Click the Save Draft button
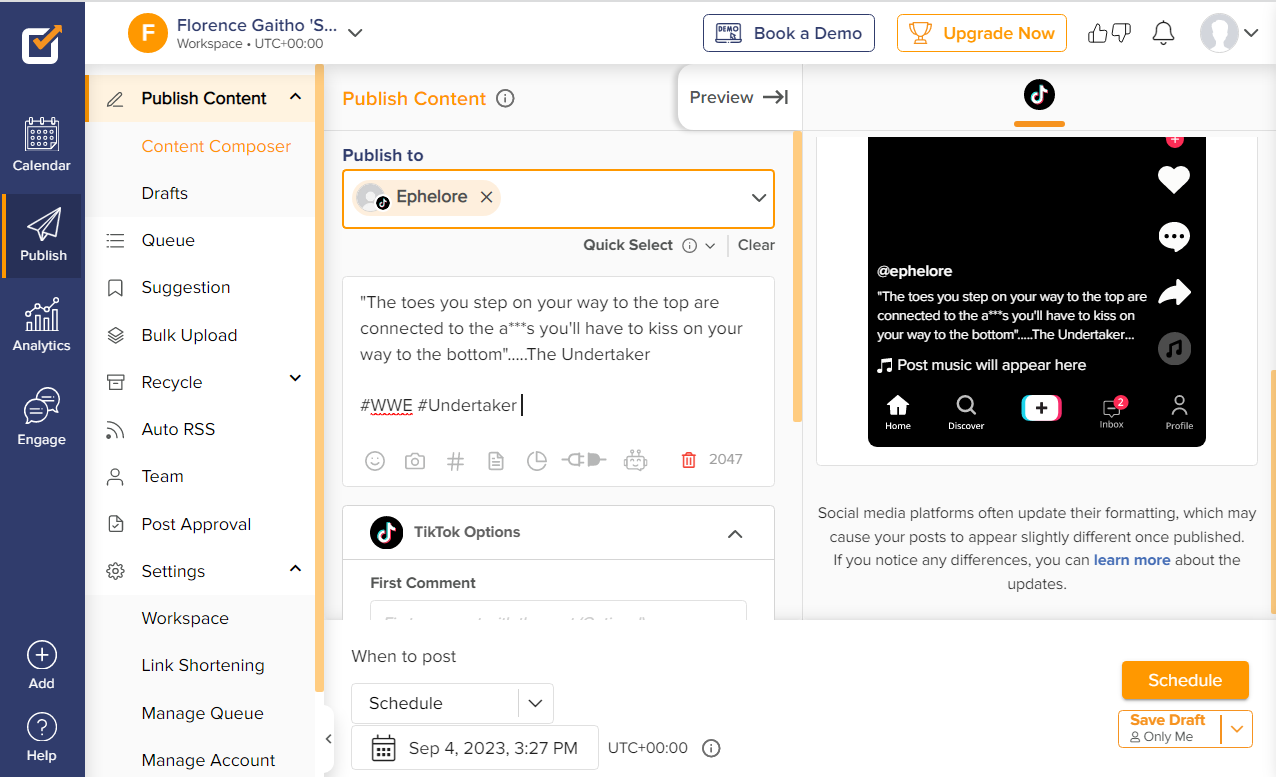This screenshot has width=1276, height=777. tap(1169, 728)
